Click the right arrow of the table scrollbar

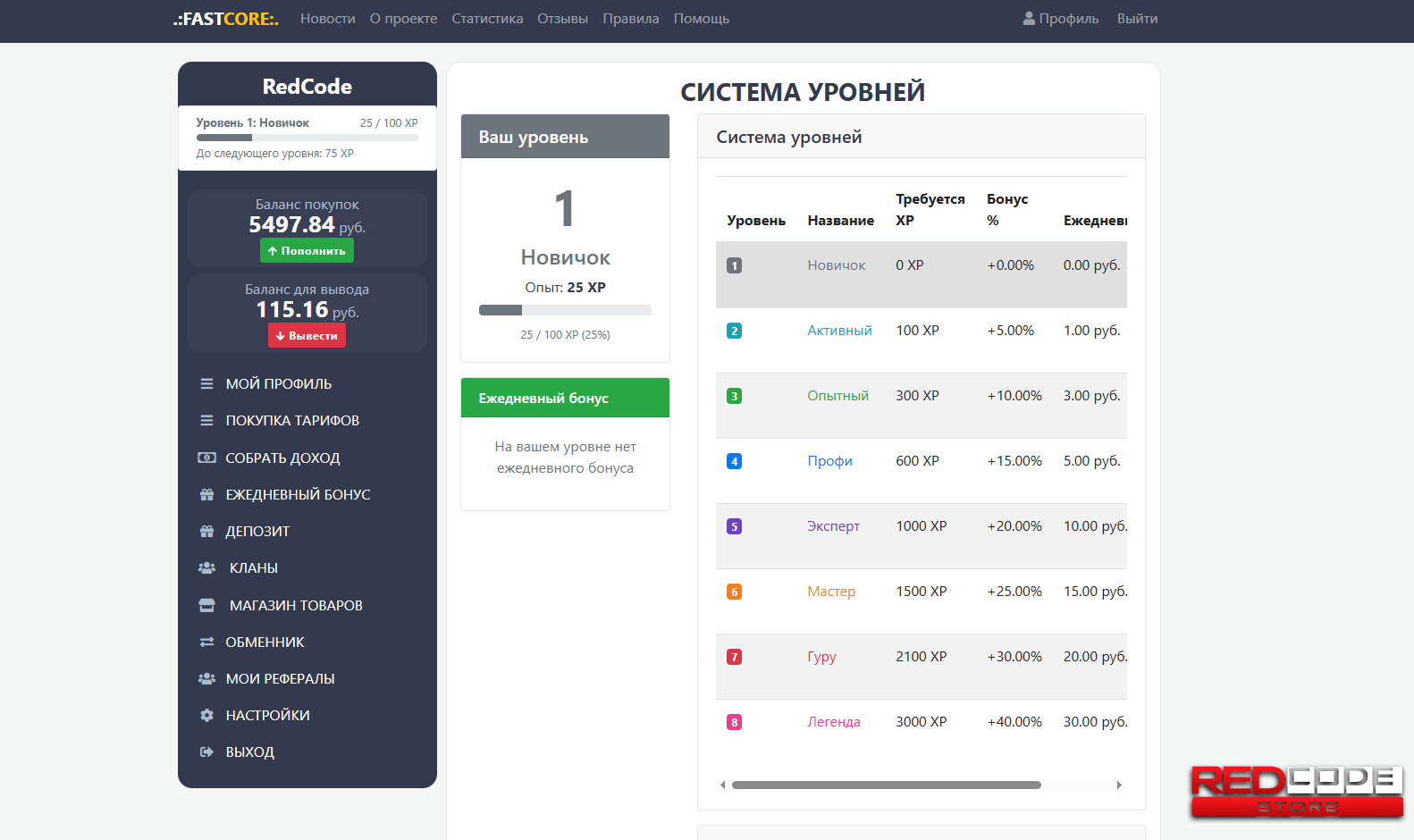(x=1119, y=785)
